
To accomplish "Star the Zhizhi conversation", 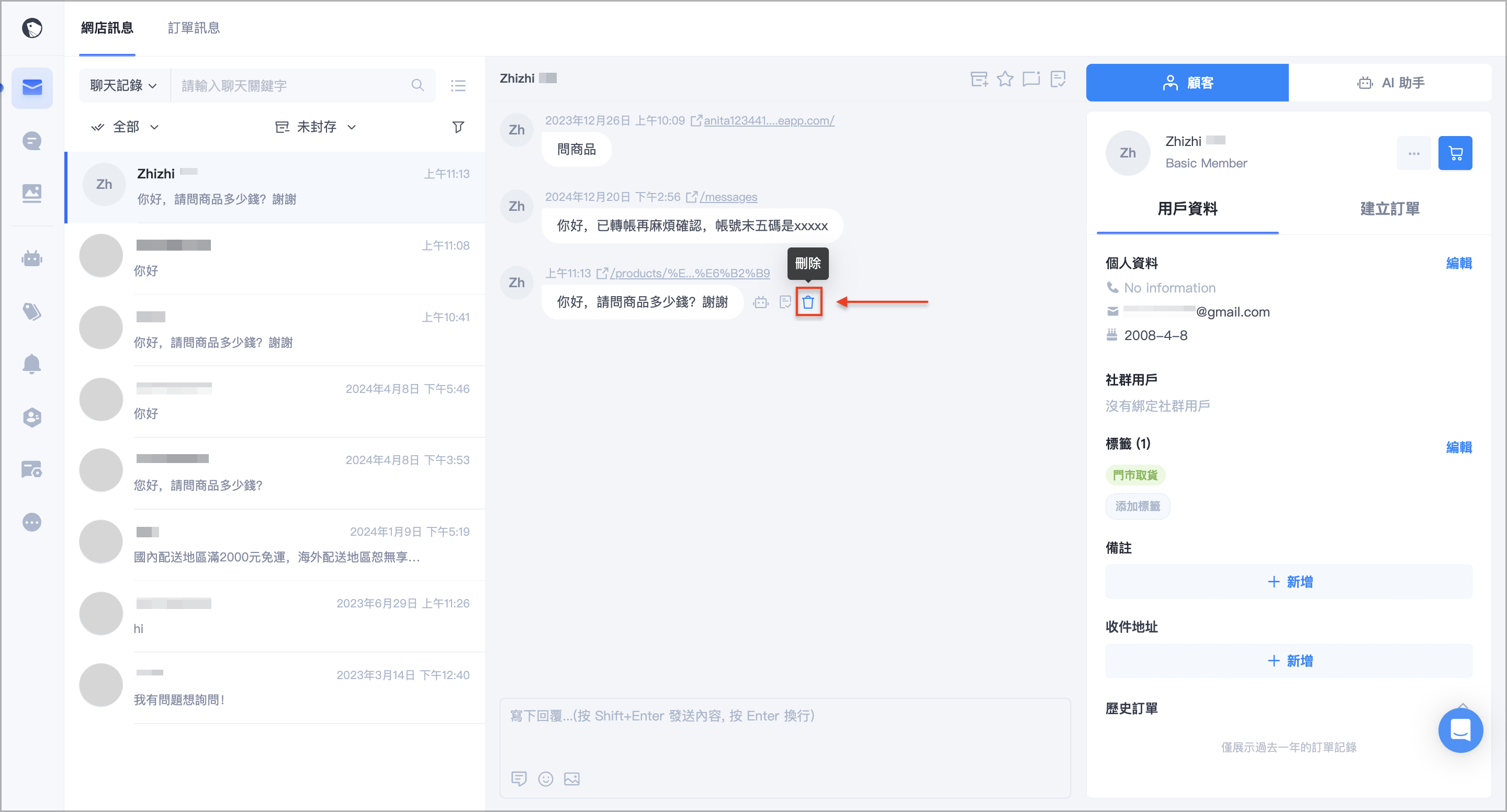I will pos(1005,78).
